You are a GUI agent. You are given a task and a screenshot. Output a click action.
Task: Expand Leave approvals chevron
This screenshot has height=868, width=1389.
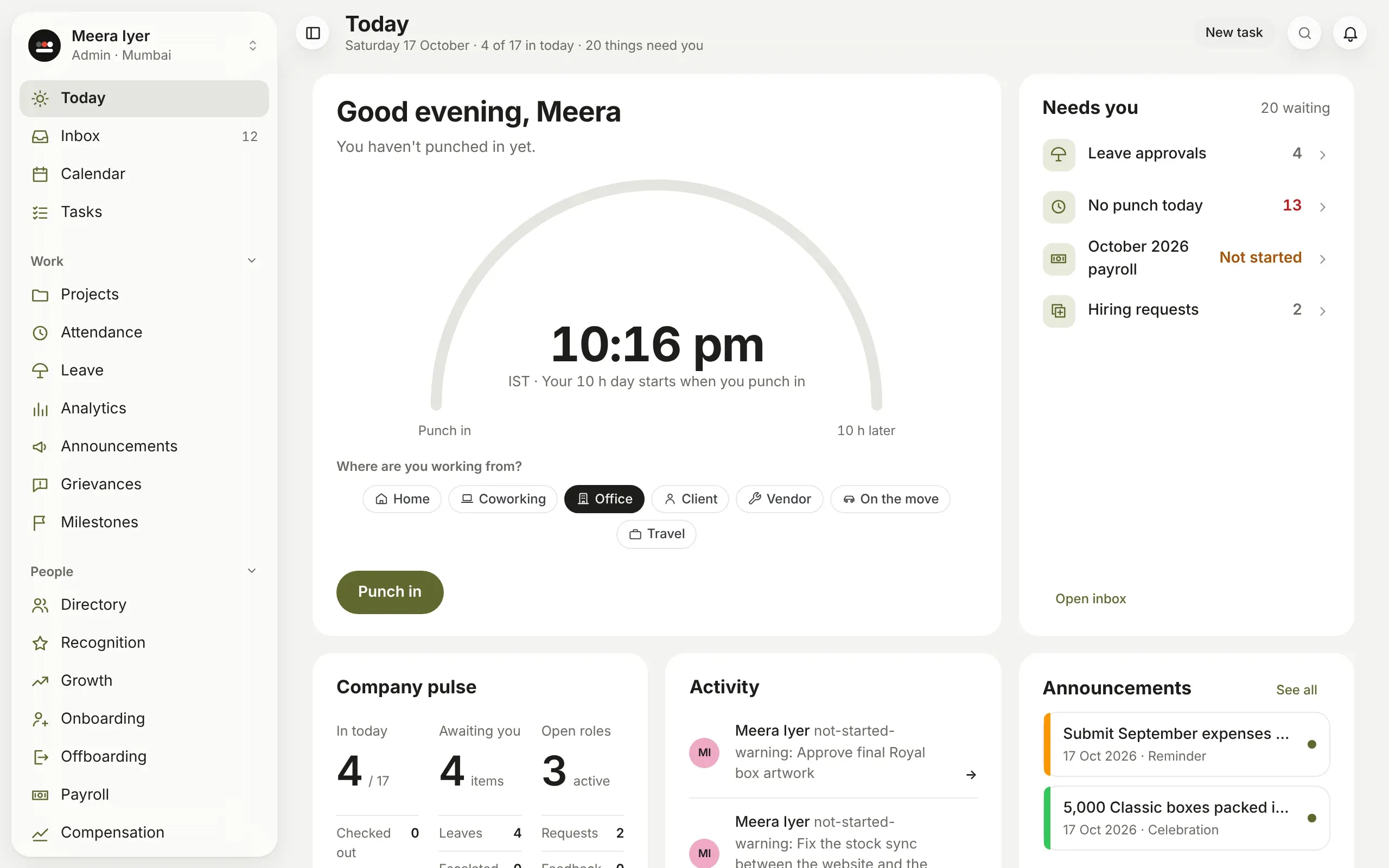[1322, 155]
